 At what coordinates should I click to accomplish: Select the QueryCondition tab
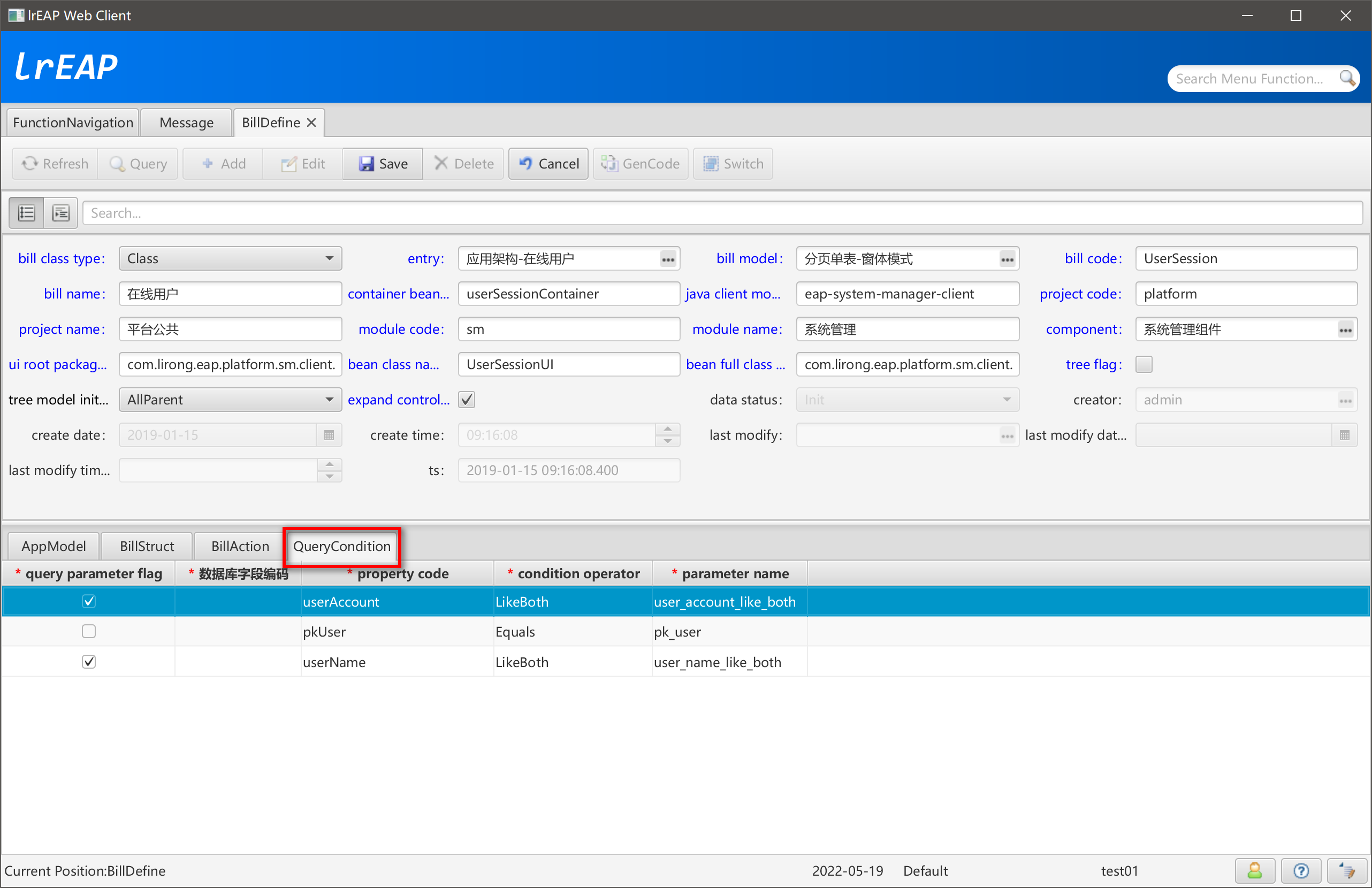click(x=342, y=546)
